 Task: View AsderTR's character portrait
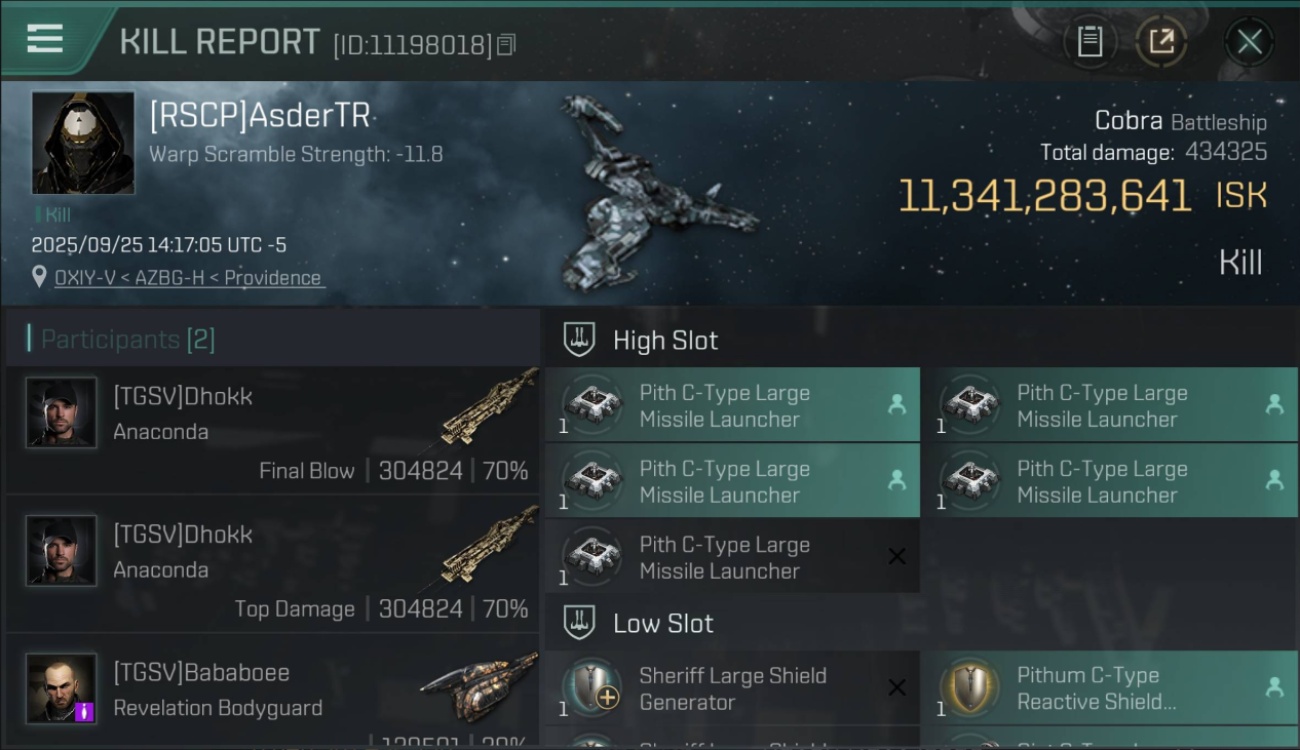pyautogui.click(x=83, y=143)
